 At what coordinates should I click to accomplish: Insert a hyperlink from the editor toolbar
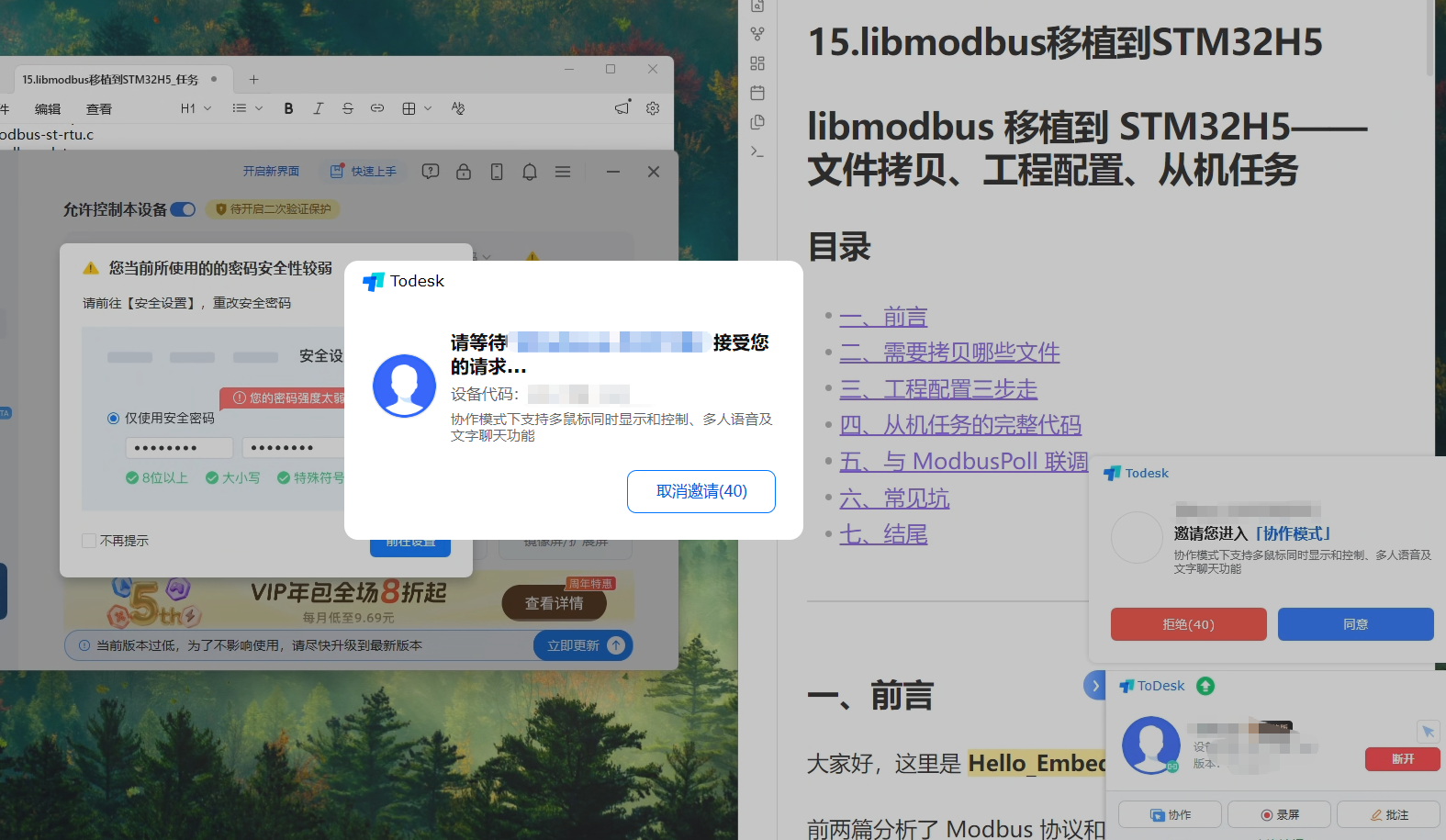pyautogui.click(x=377, y=108)
